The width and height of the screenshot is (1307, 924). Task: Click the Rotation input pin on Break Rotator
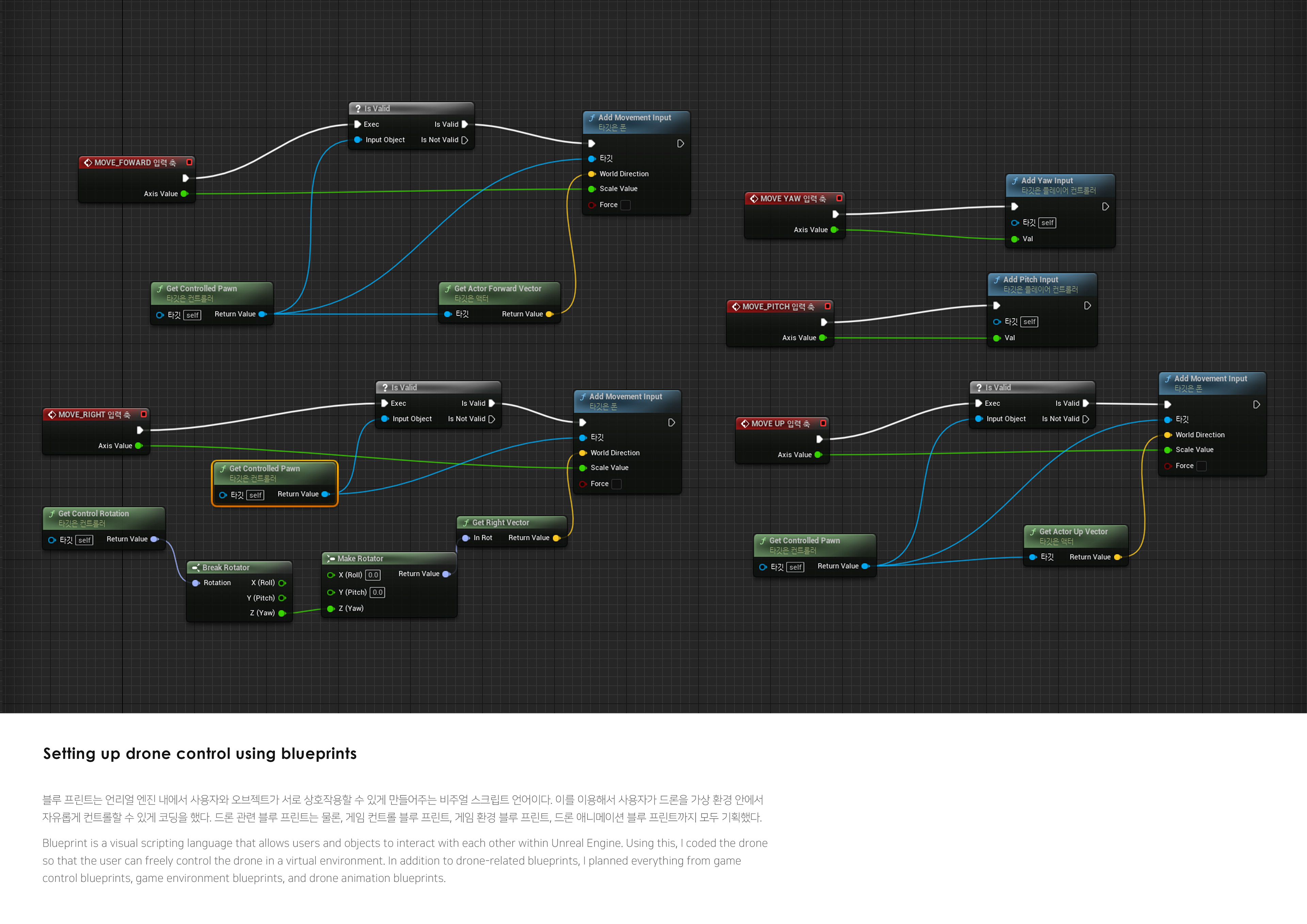[x=196, y=583]
